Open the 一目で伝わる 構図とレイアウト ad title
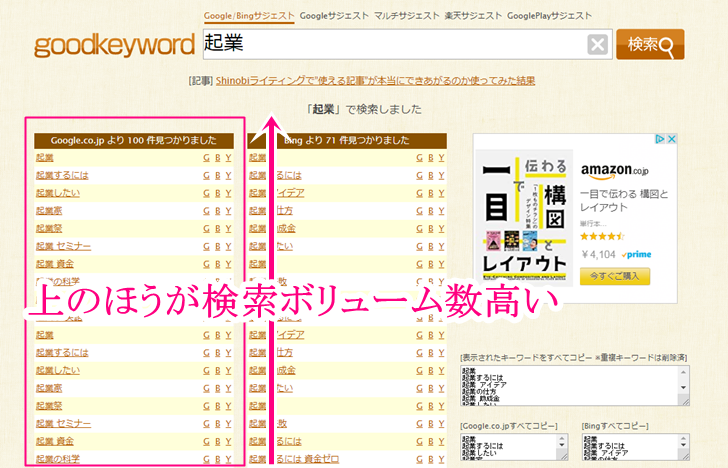Screen dimensions: 728x468 624,201
